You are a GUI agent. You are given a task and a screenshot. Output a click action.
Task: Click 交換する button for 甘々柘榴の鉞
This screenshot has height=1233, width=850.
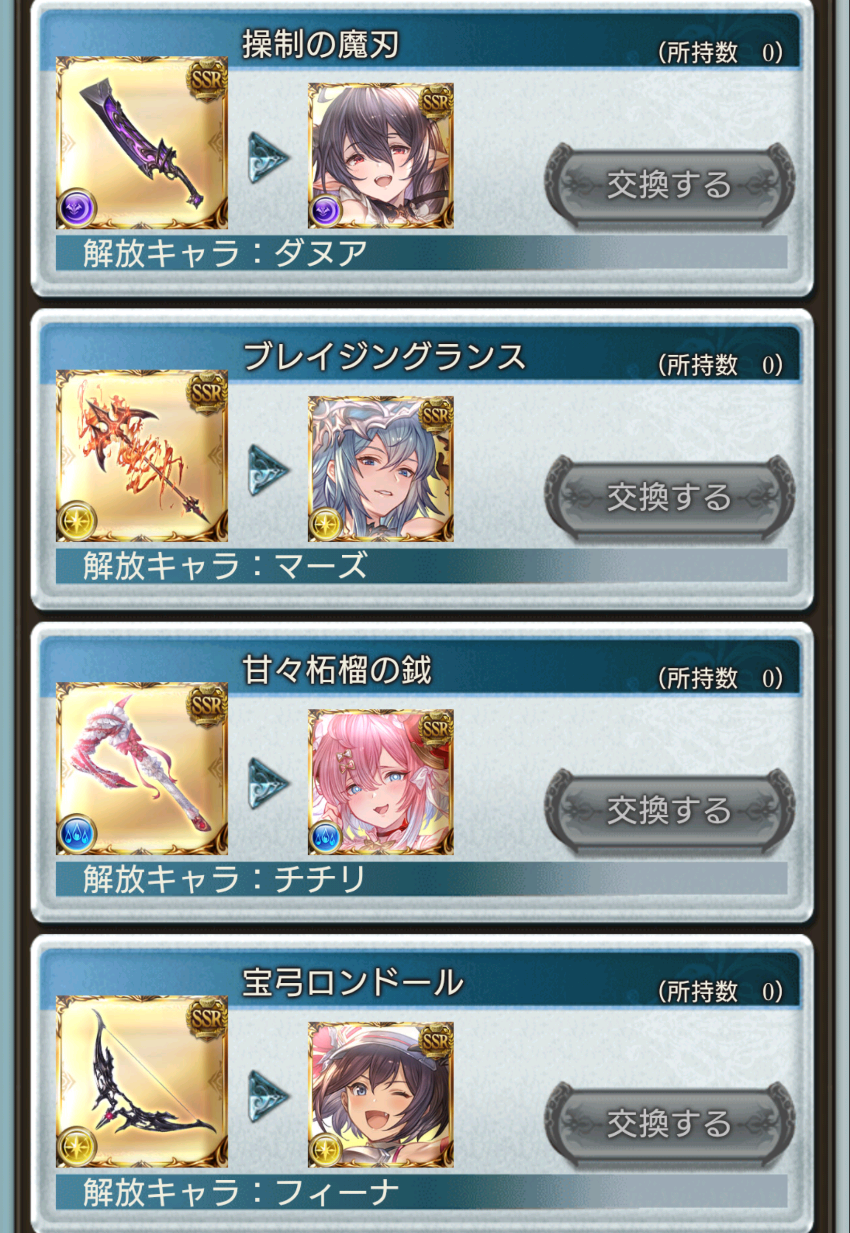pos(669,810)
